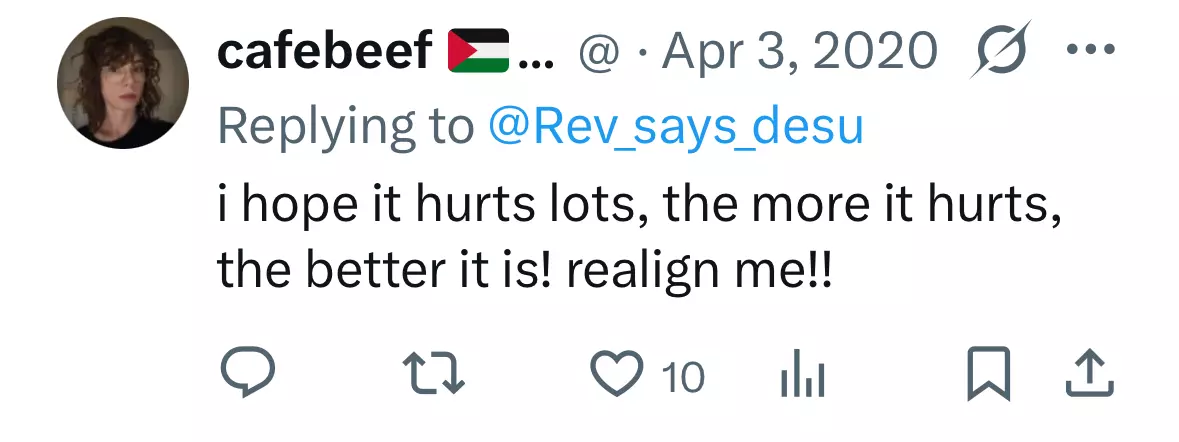Click the 'Replying to' label
1179x442 pixels.
coord(346,128)
